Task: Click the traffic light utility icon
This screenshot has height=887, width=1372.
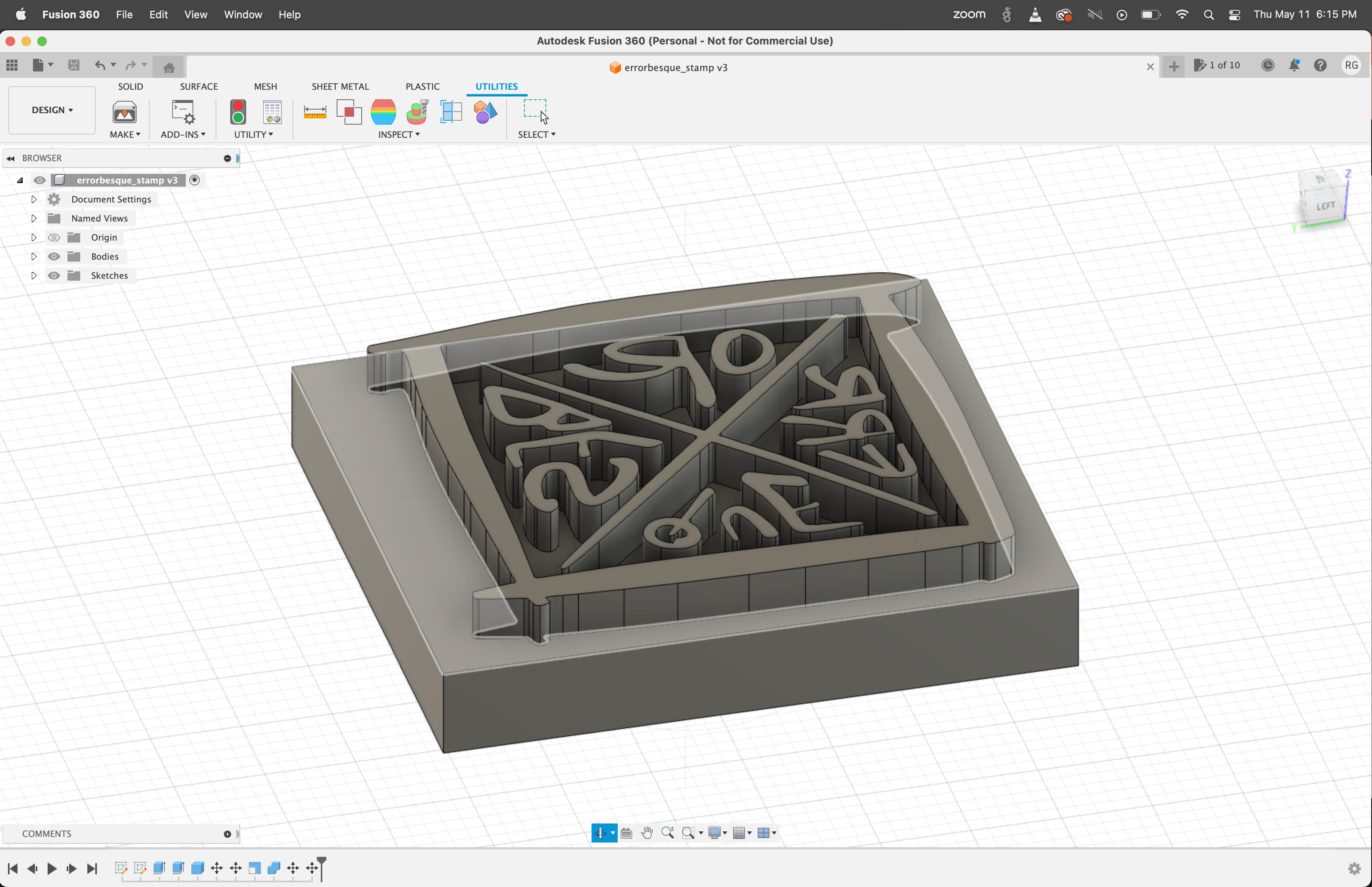Action: tap(238, 112)
